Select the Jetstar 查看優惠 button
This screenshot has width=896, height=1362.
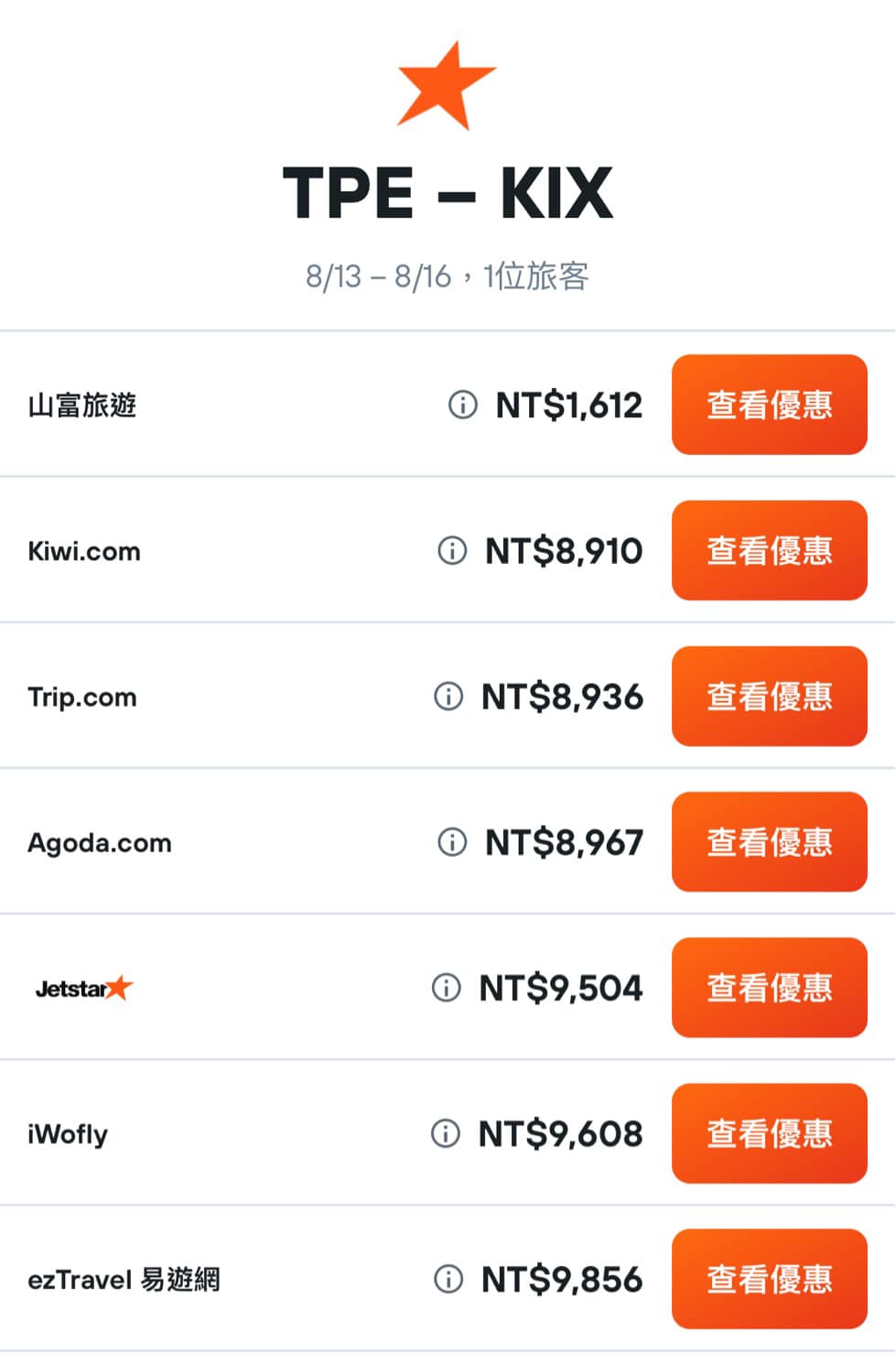tap(769, 988)
